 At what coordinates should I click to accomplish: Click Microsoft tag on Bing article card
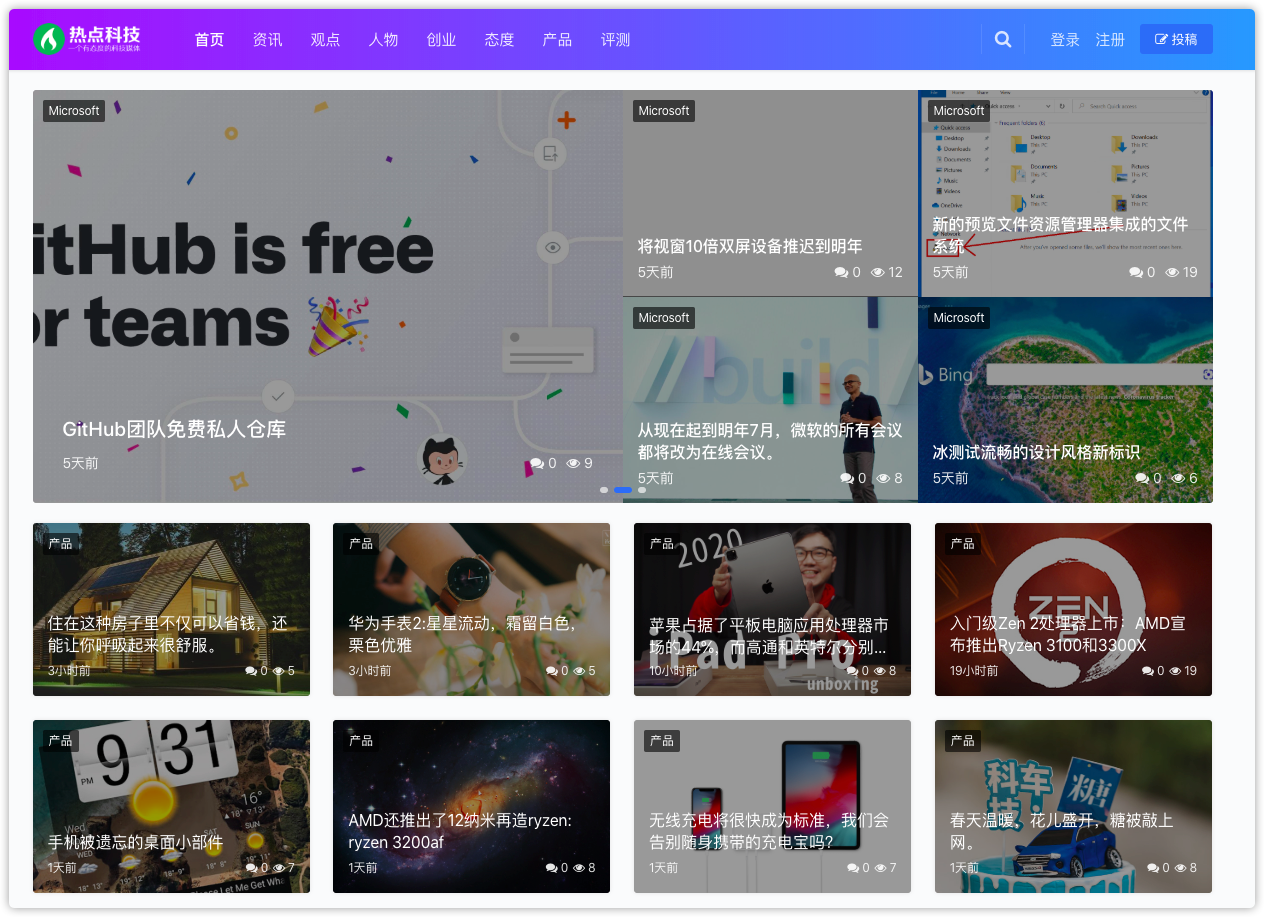click(959, 318)
